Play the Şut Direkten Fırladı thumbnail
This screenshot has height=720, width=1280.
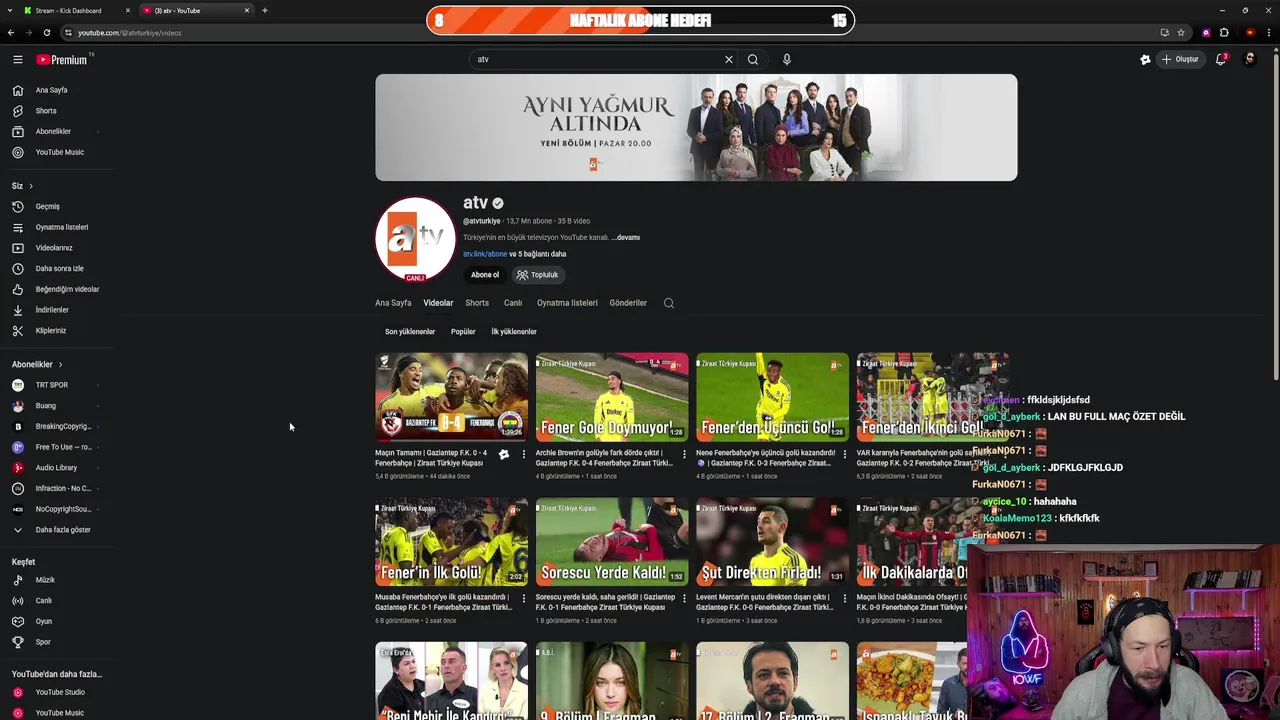772,542
